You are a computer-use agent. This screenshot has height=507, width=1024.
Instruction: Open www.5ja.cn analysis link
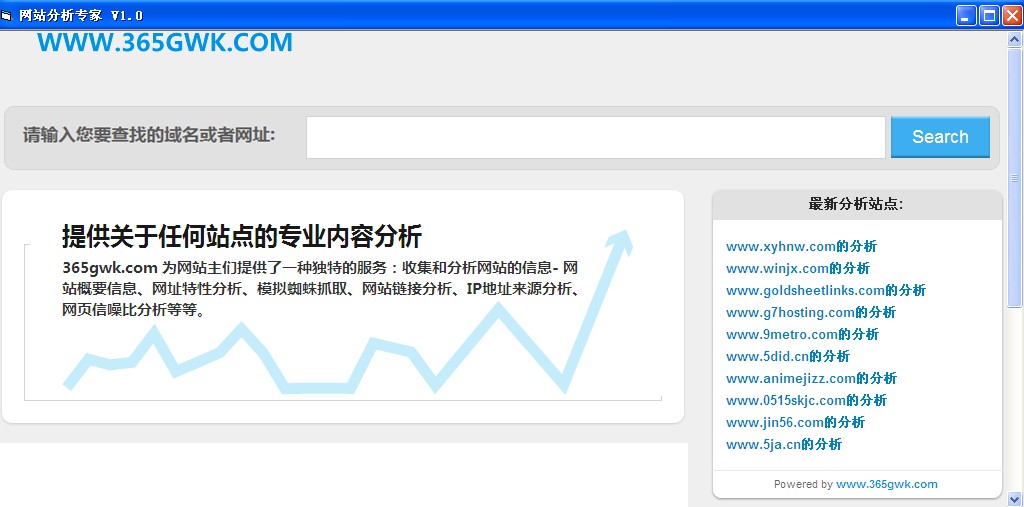point(784,445)
